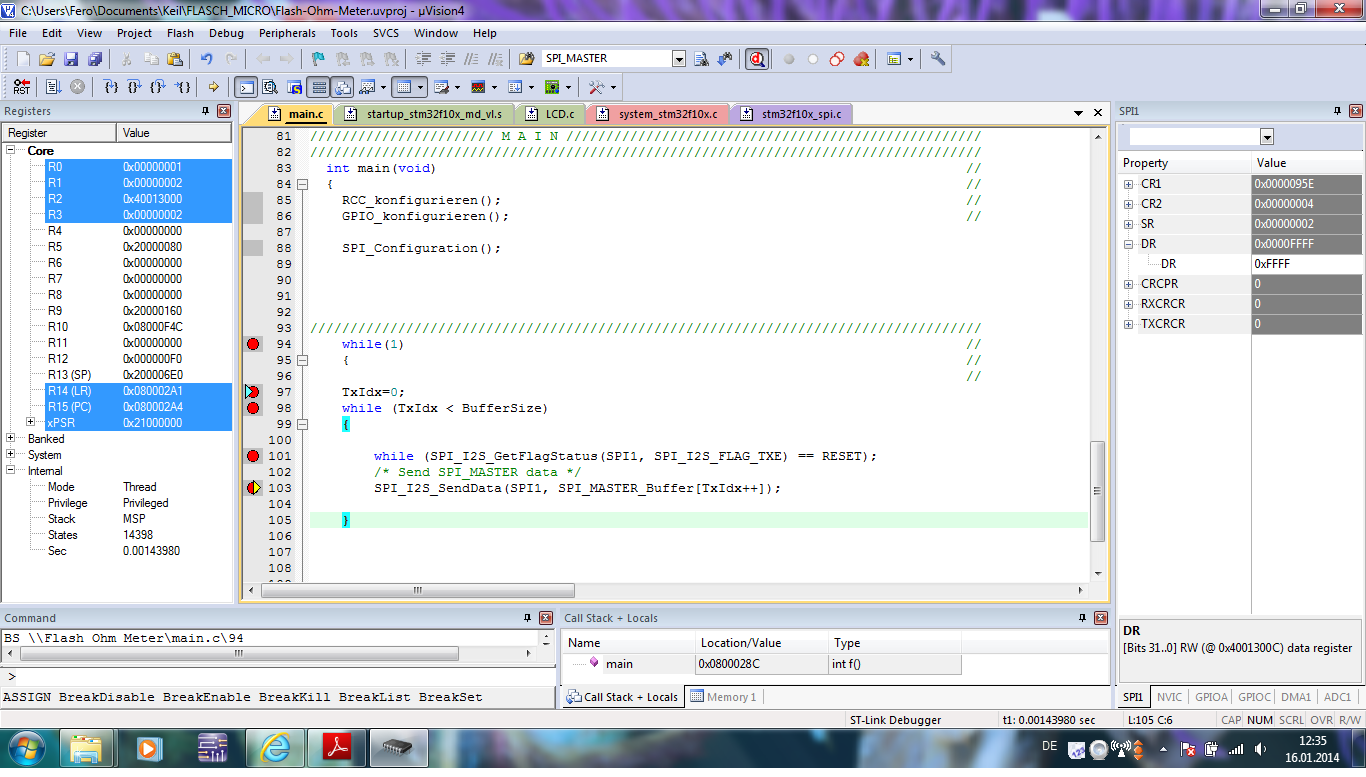
Task: Click the Undo icon
Action: click(x=206, y=59)
